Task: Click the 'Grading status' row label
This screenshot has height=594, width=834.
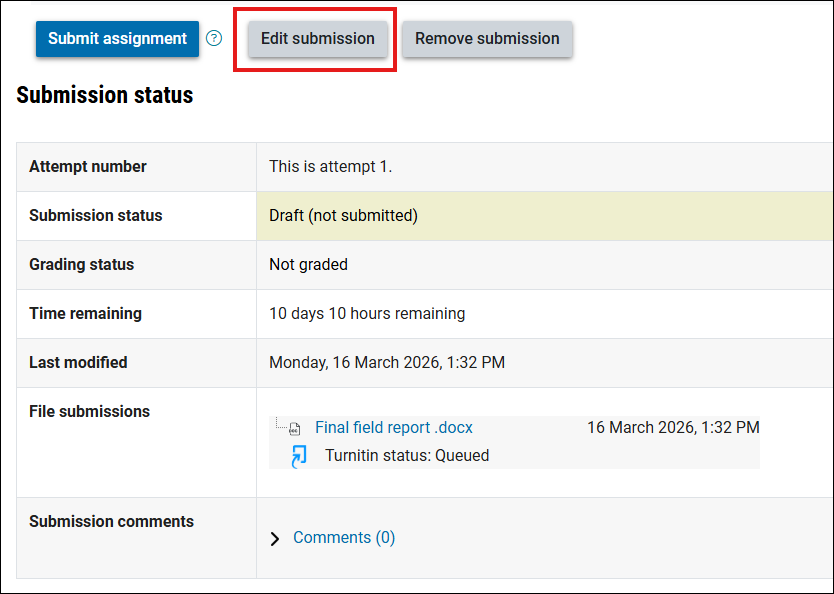Action: click(81, 265)
